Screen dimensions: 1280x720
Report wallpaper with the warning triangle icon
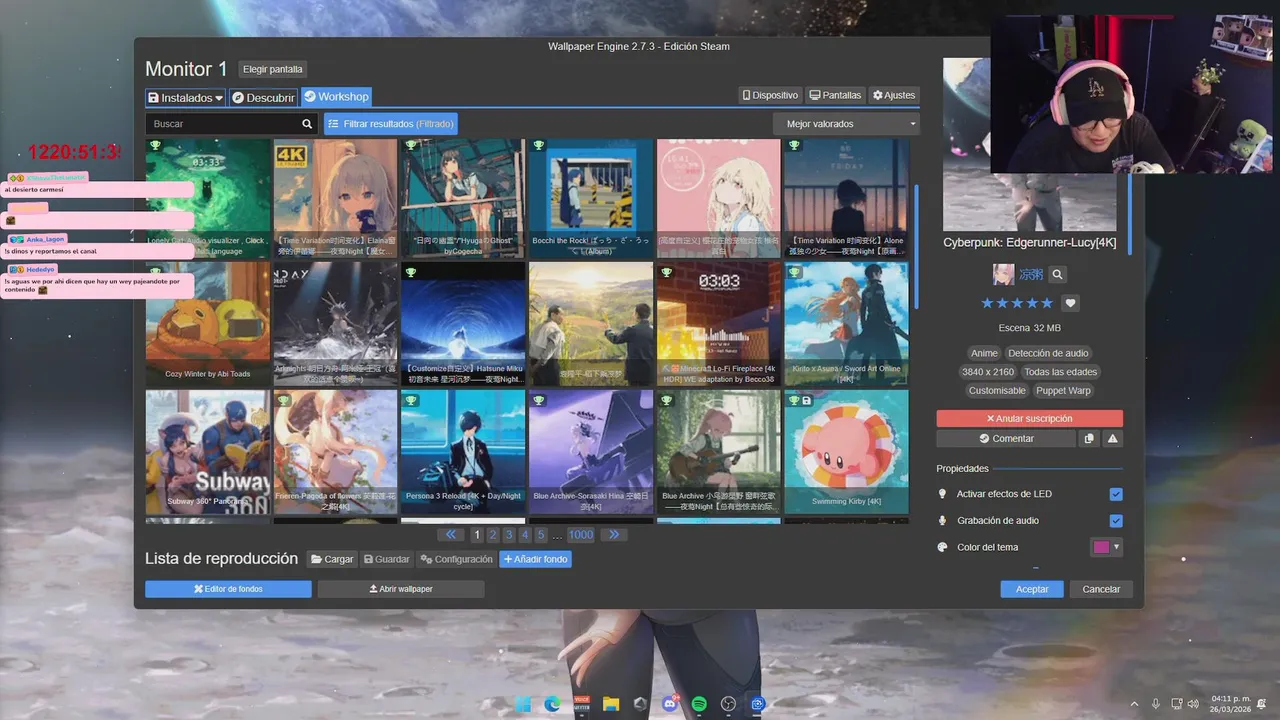pyautogui.click(x=1113, y=438)
